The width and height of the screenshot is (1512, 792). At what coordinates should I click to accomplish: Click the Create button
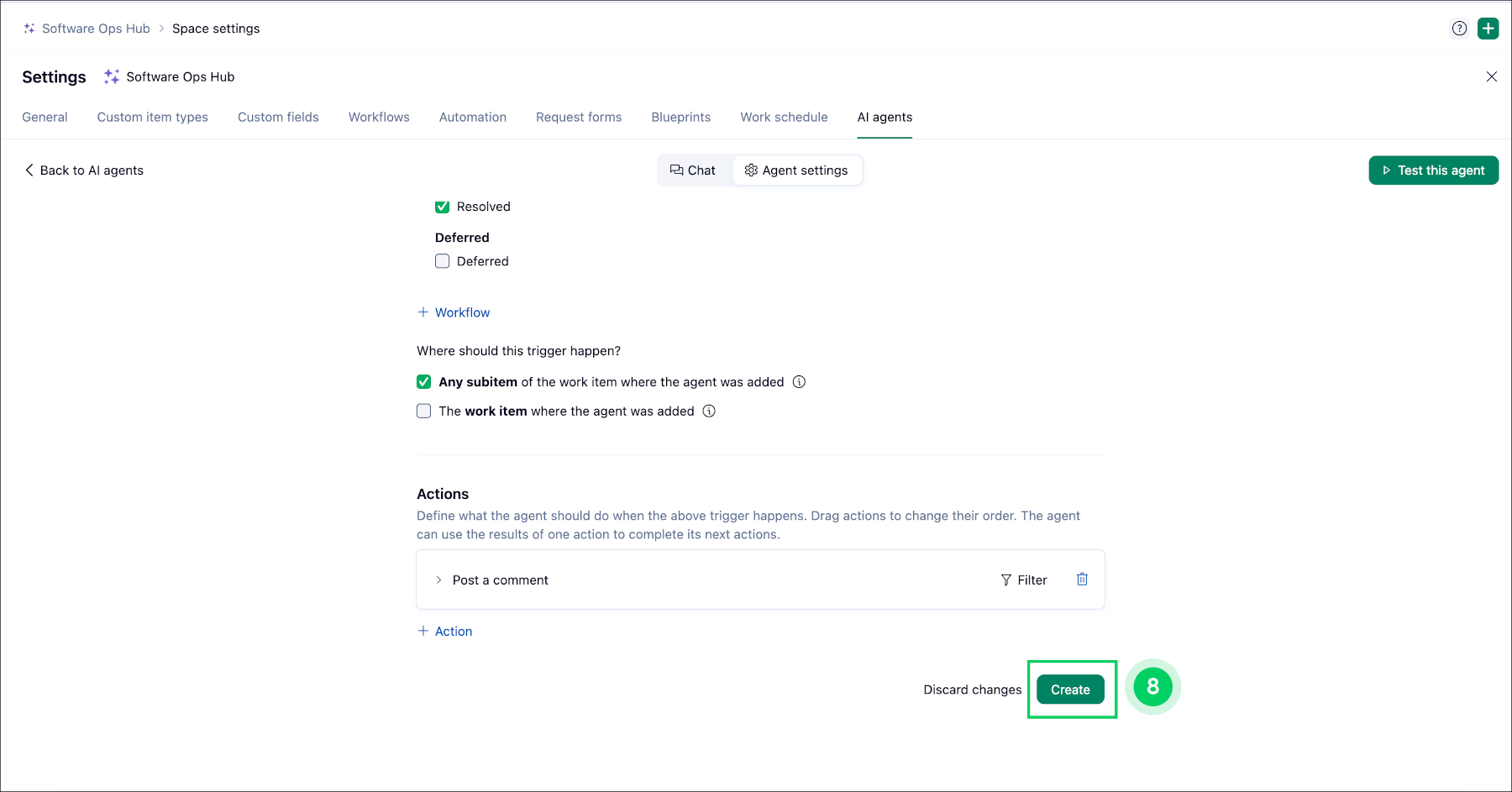1070,690
